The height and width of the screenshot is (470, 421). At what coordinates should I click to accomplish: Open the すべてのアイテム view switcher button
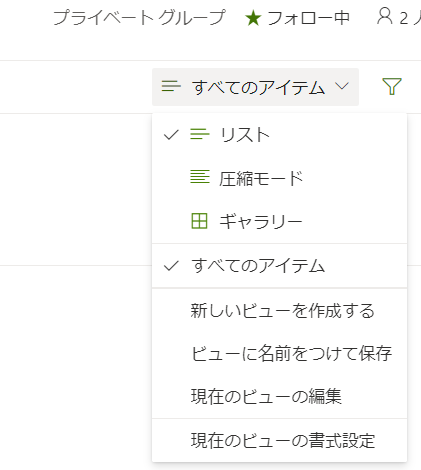pos(255,87)
